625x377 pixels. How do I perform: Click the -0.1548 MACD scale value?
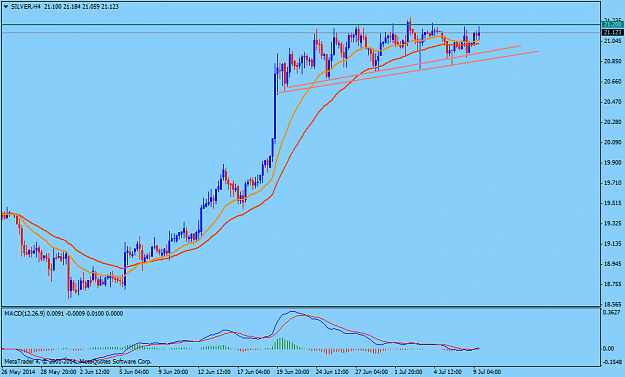(x=613, y=362)
